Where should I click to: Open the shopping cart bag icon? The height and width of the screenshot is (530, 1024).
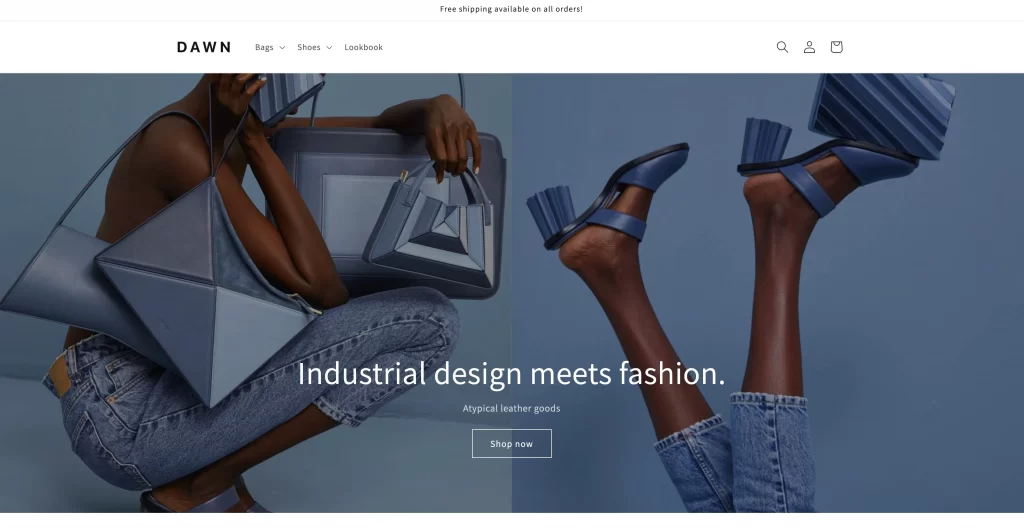pyautogui.click(x=836, y=47)
